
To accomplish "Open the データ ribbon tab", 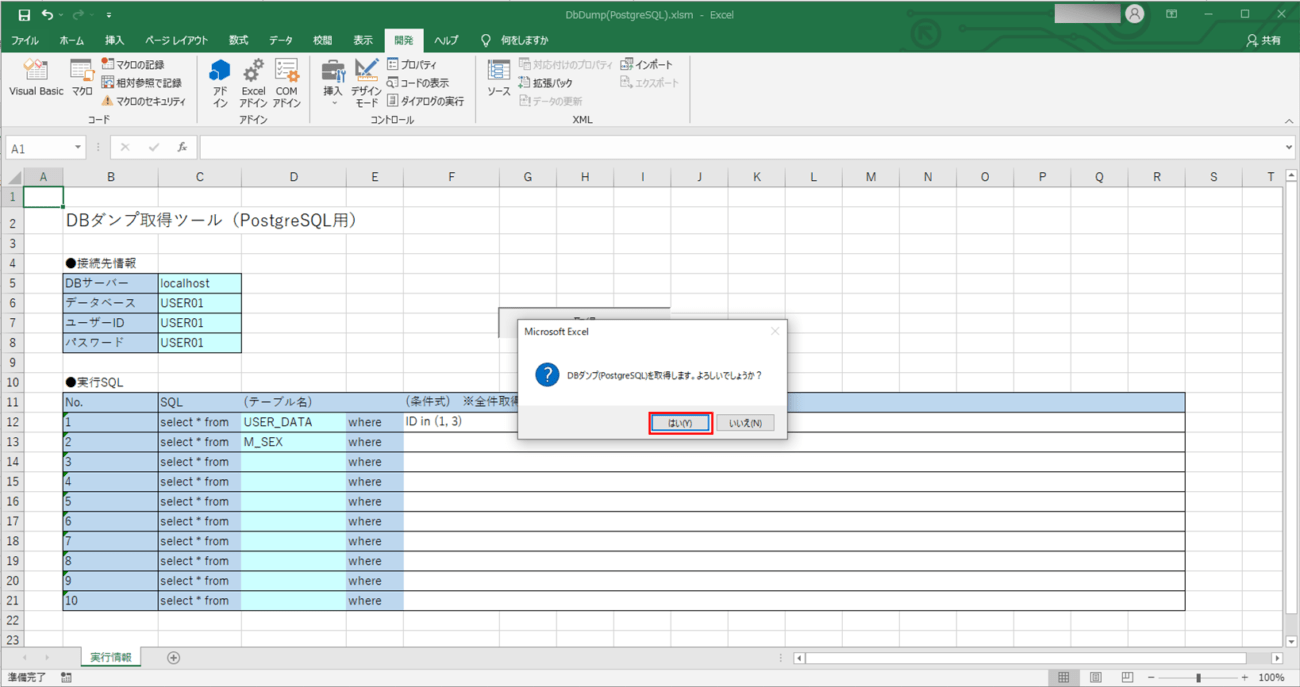I will pos(281,41).
